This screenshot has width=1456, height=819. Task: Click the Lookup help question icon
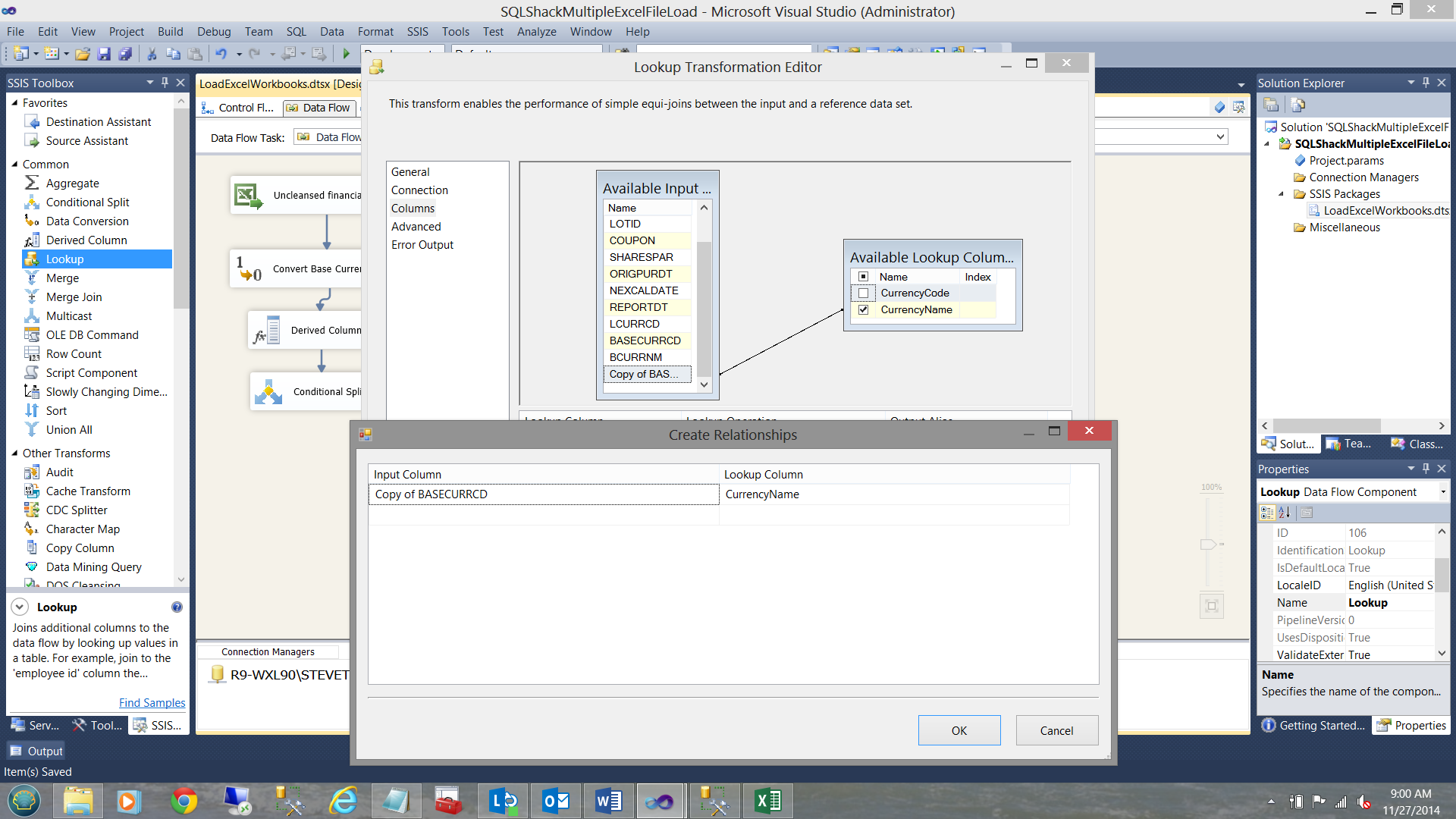[177, 607]
